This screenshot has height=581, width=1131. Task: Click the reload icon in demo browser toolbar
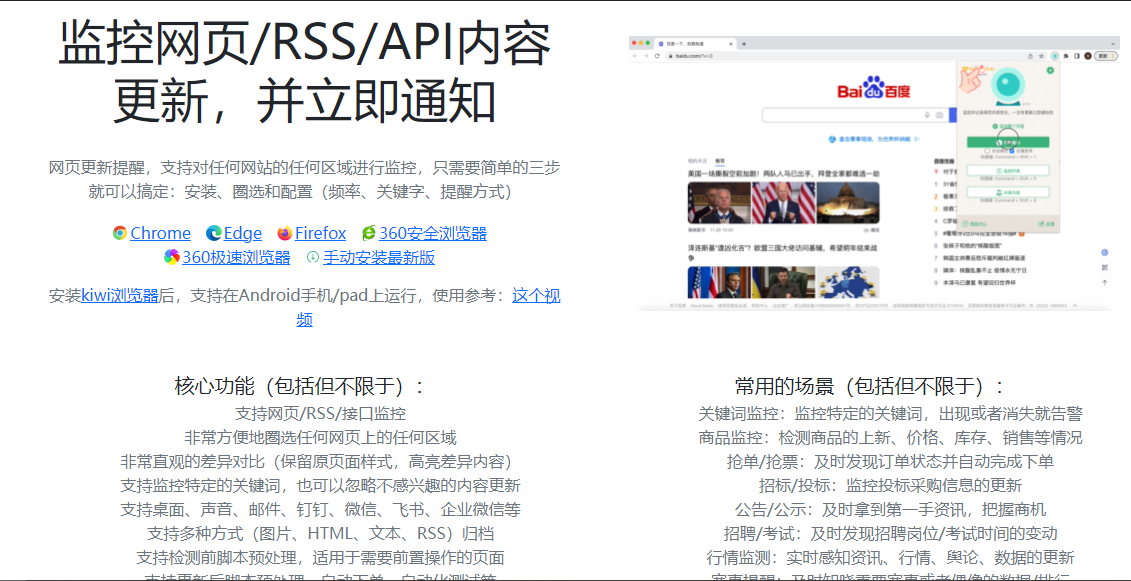pos(657,56)
